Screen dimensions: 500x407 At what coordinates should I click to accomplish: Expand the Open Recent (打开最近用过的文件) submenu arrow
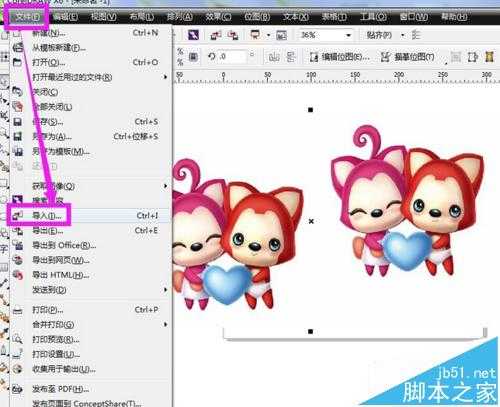click(x=166, y=77)
